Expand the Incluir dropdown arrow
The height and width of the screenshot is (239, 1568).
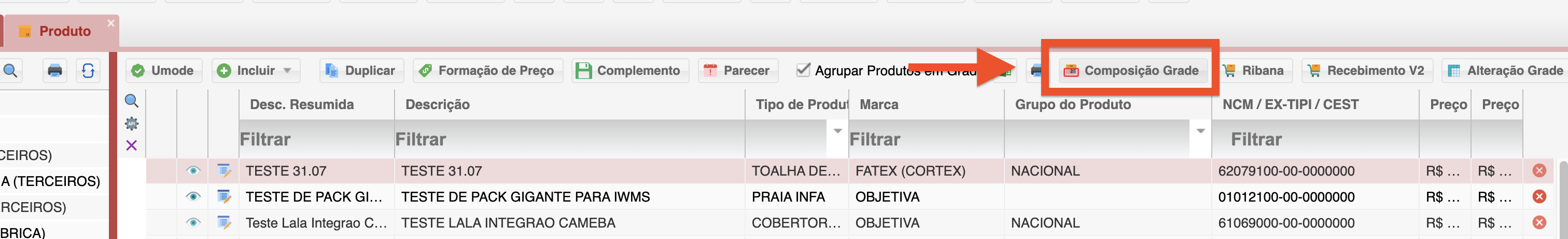coord(287,71)
